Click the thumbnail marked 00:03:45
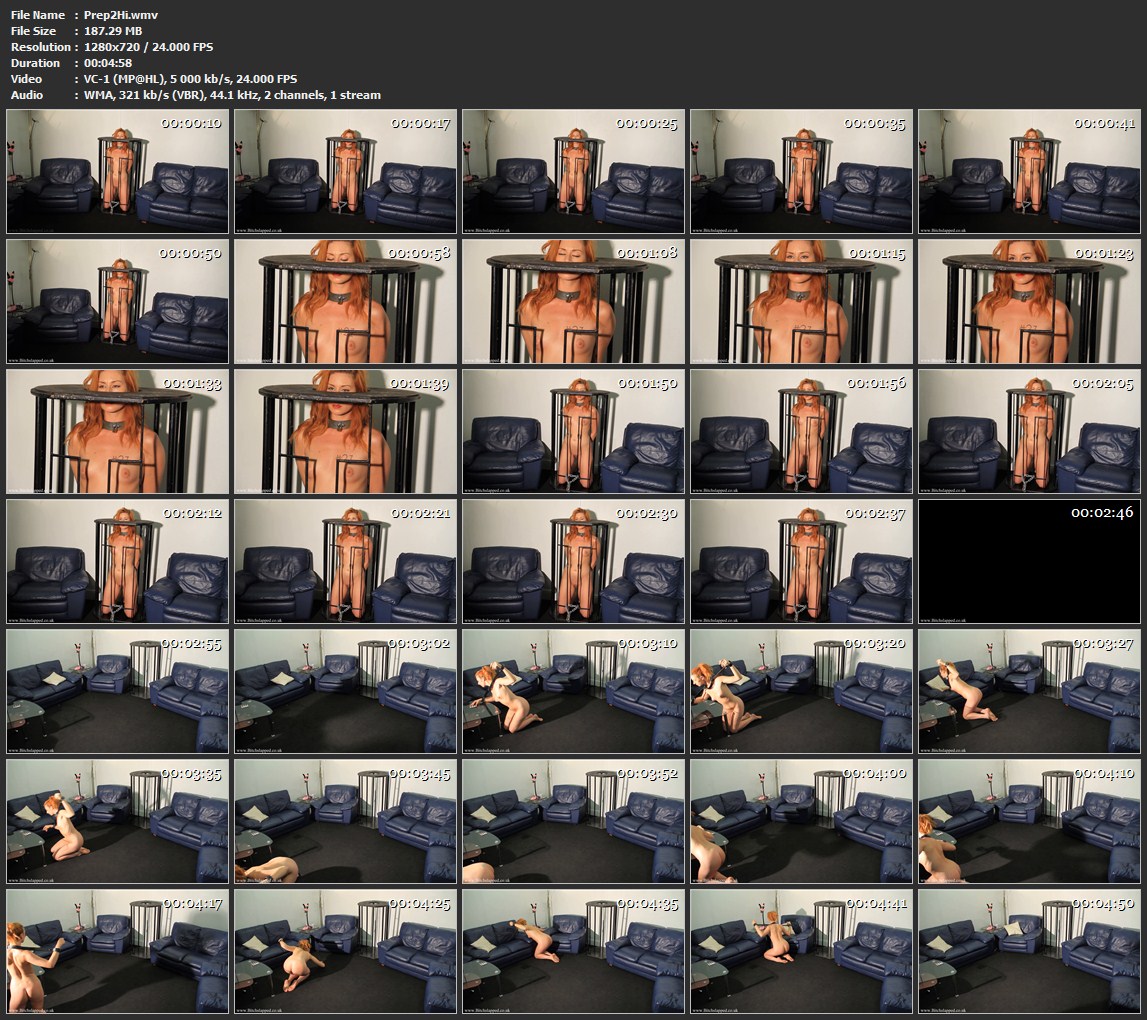Viewport: 1147px width, 1020px height. [345, 821]
